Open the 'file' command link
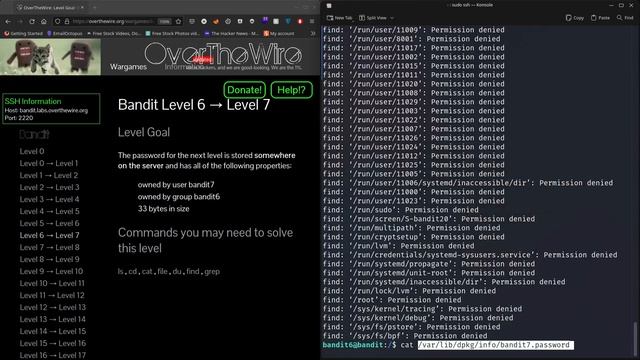Viewport: 640px width, 360px height. click(162, 271)
